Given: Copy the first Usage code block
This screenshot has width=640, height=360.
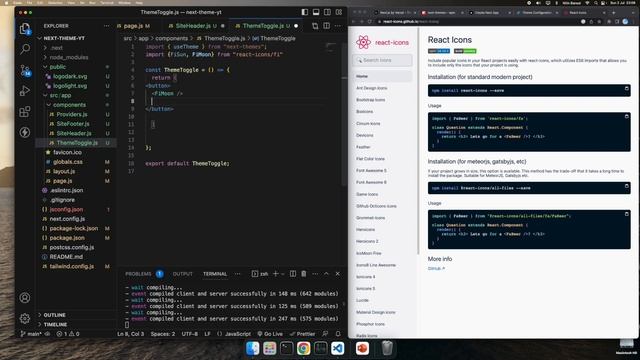Looking at the screenshot, I should [627, 116].
